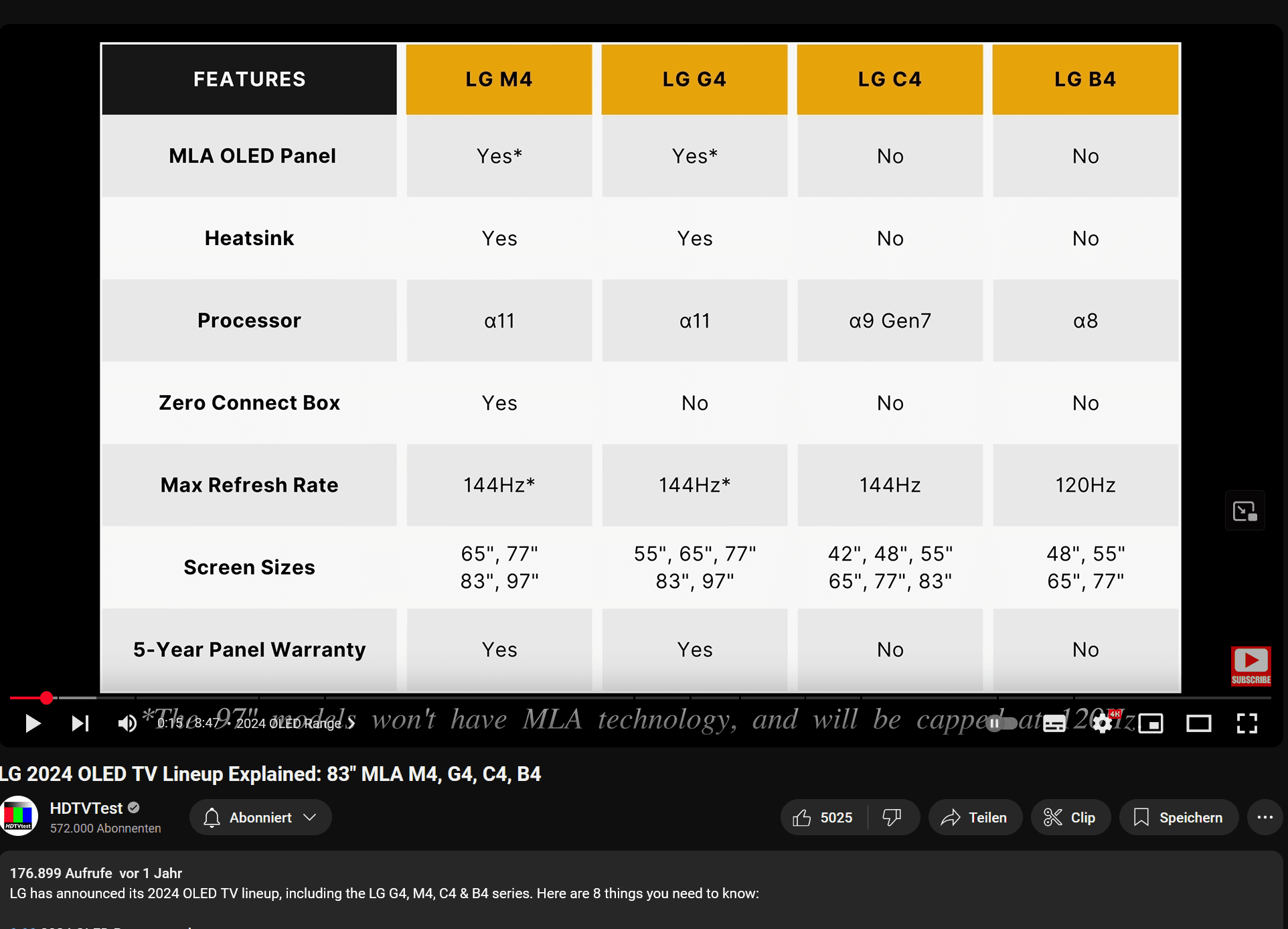Open the more actions three-dot menu
The height and width of the screenshot is (929, 1288).
1265,817
